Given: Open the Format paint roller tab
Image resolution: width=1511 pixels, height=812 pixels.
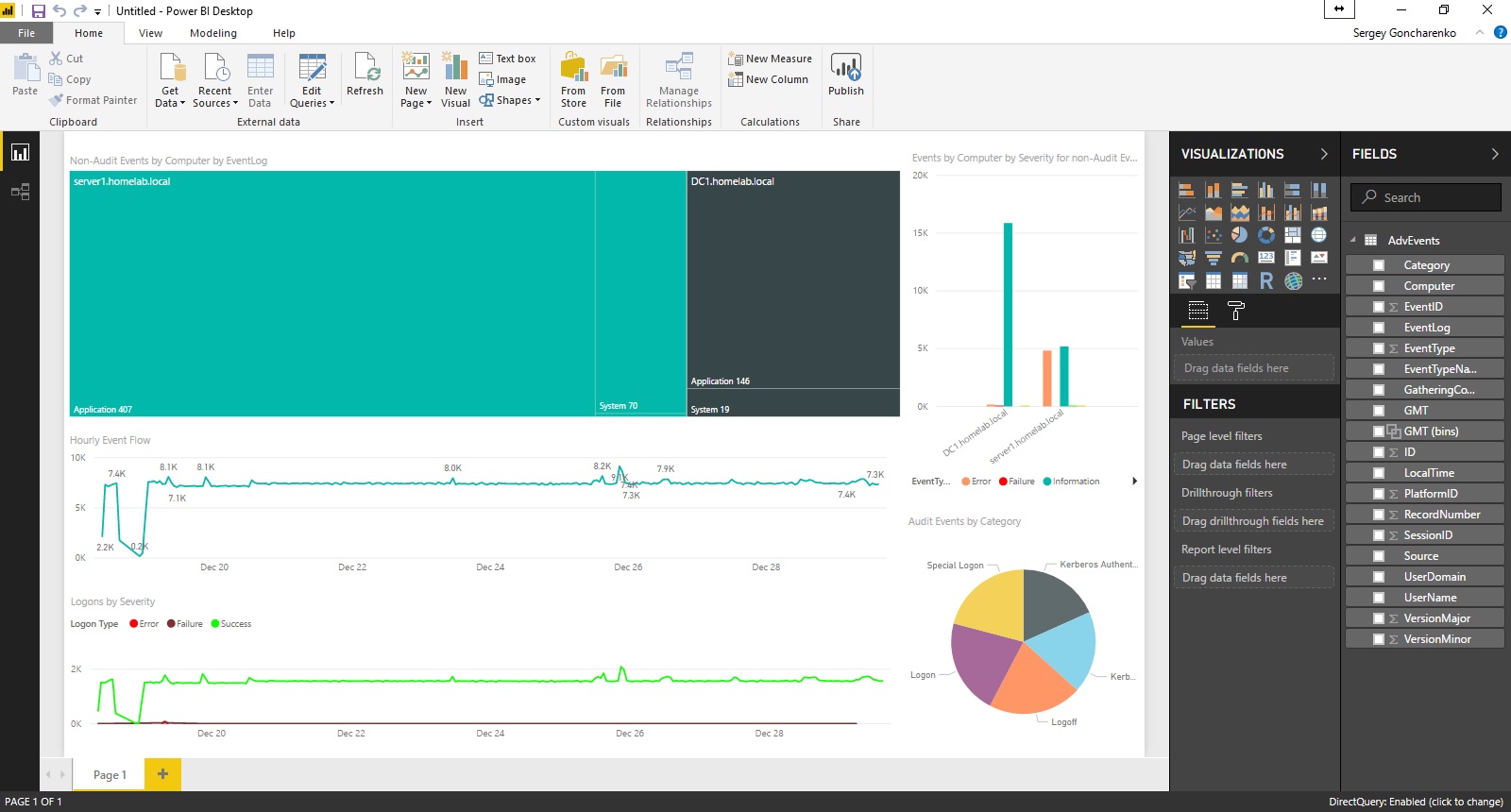Looking at the screenshot, I should point(1235,311).
